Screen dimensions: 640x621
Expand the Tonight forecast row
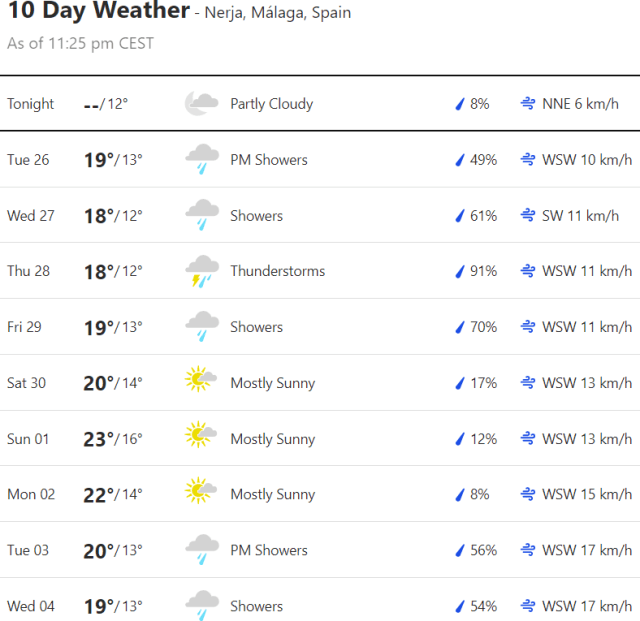click(320, 103)
